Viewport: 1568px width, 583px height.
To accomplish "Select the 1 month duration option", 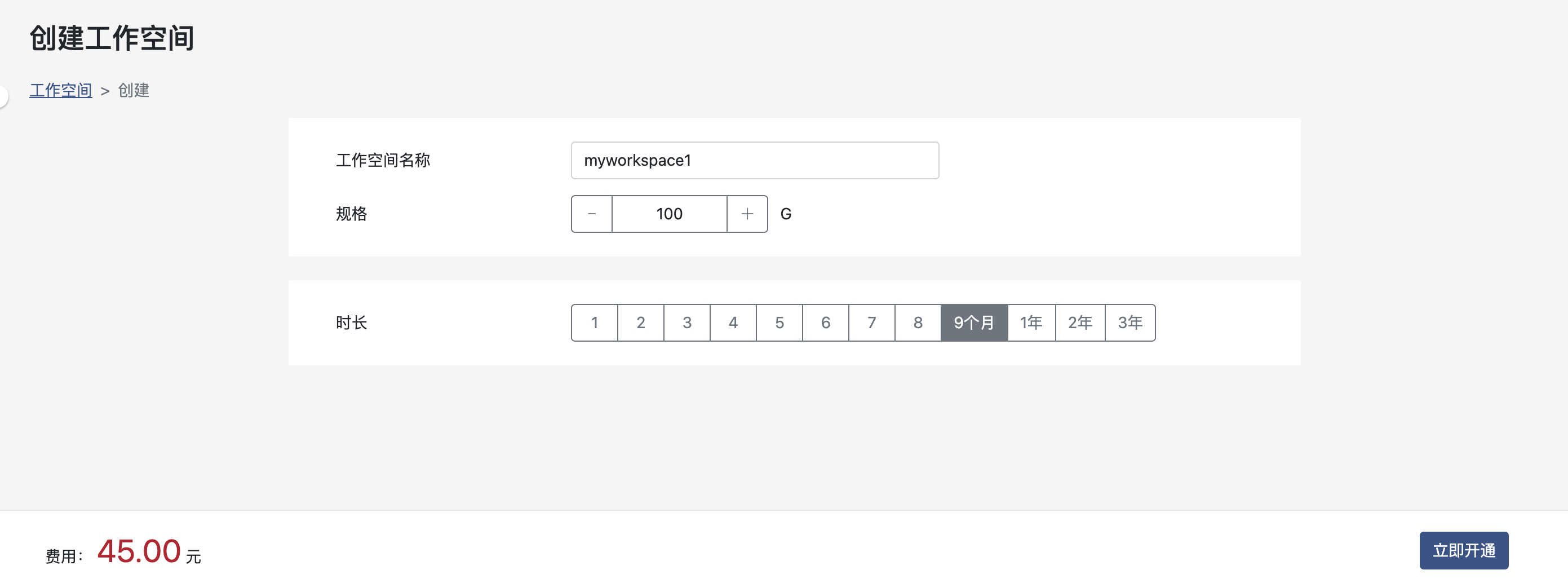I will click(x=594, y=323).
